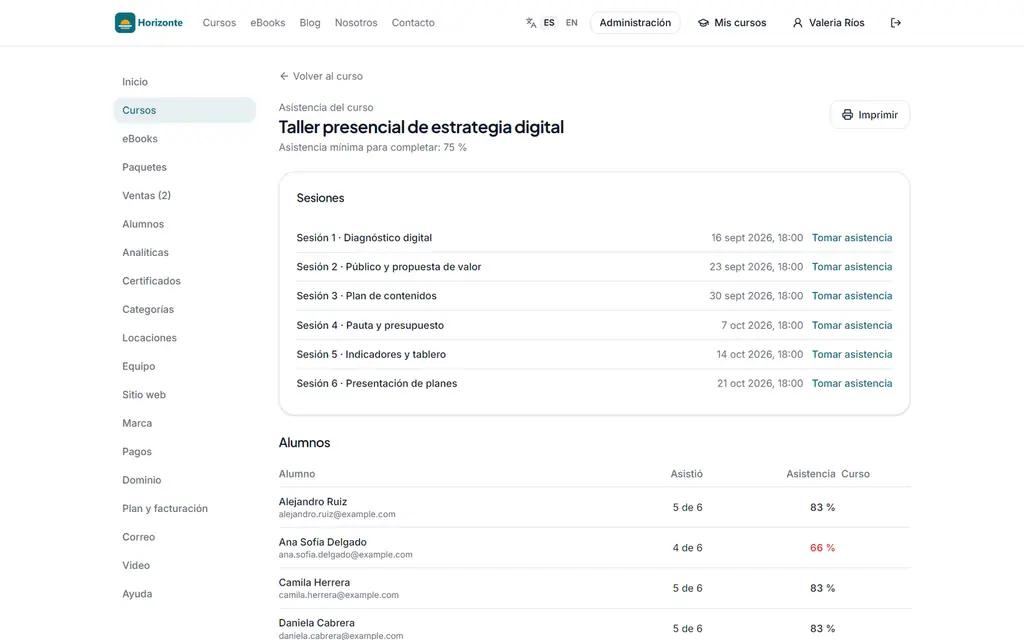1024x640 pixels.
Task: Open Certificados in the sidebar
Action: coord(184,281)
